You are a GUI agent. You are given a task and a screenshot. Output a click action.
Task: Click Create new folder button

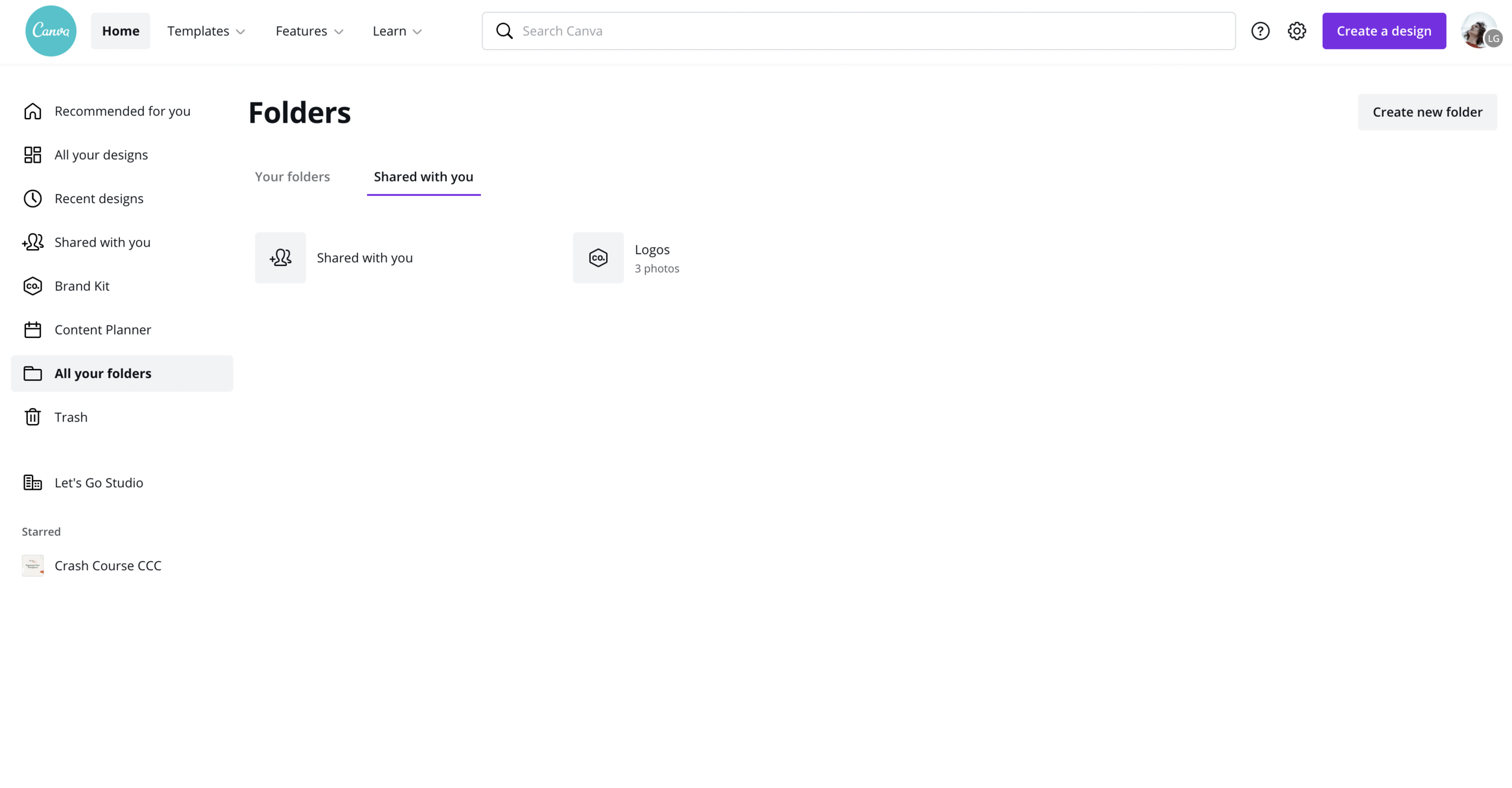(x=1427, y=112)
